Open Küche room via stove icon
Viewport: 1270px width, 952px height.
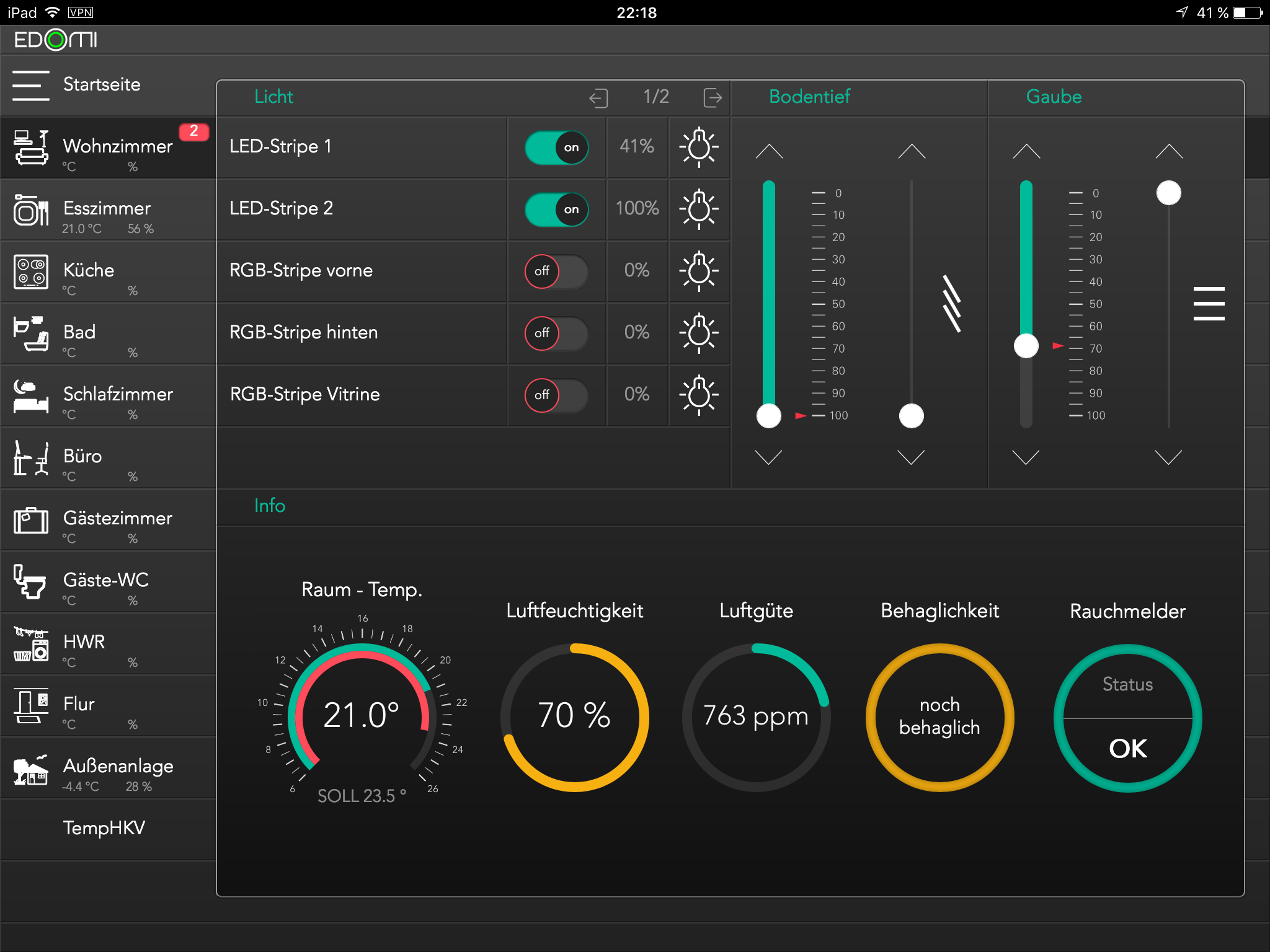coord(31,271)
